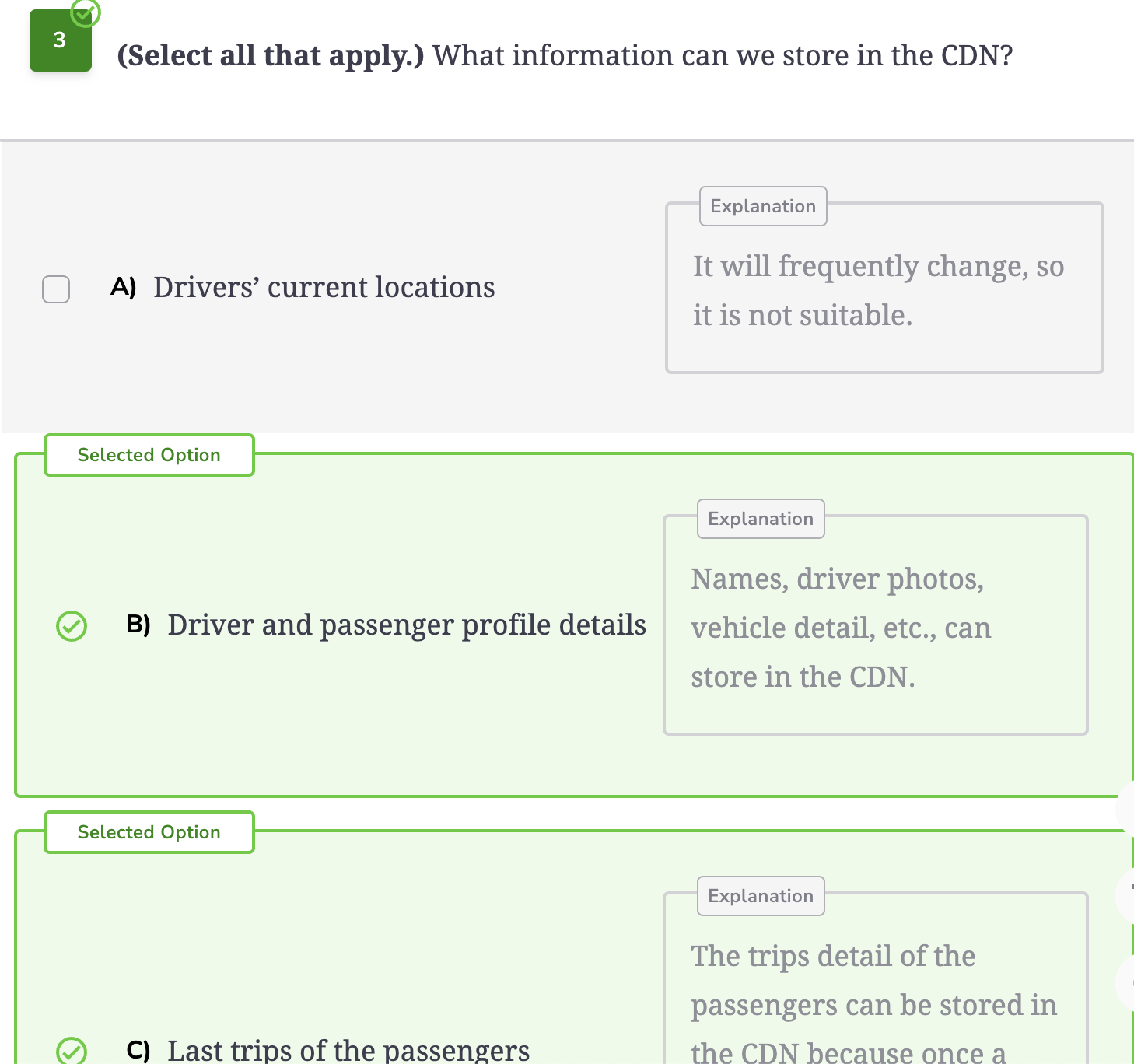Click the green completed checkmark on badge 3

[86, 12]
